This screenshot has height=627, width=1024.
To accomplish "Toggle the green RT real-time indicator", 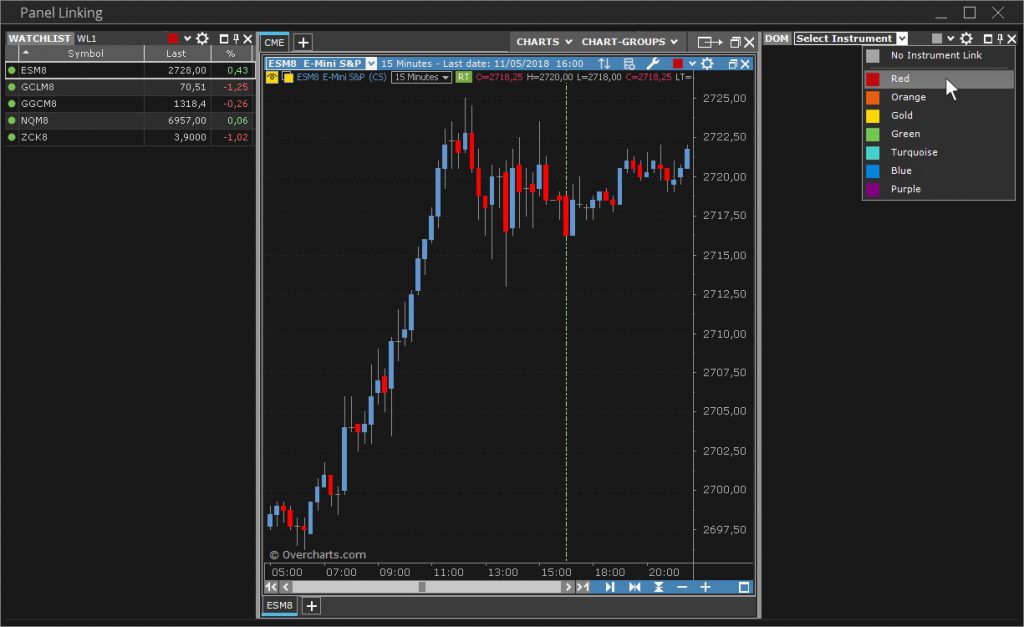I will 464,77.
